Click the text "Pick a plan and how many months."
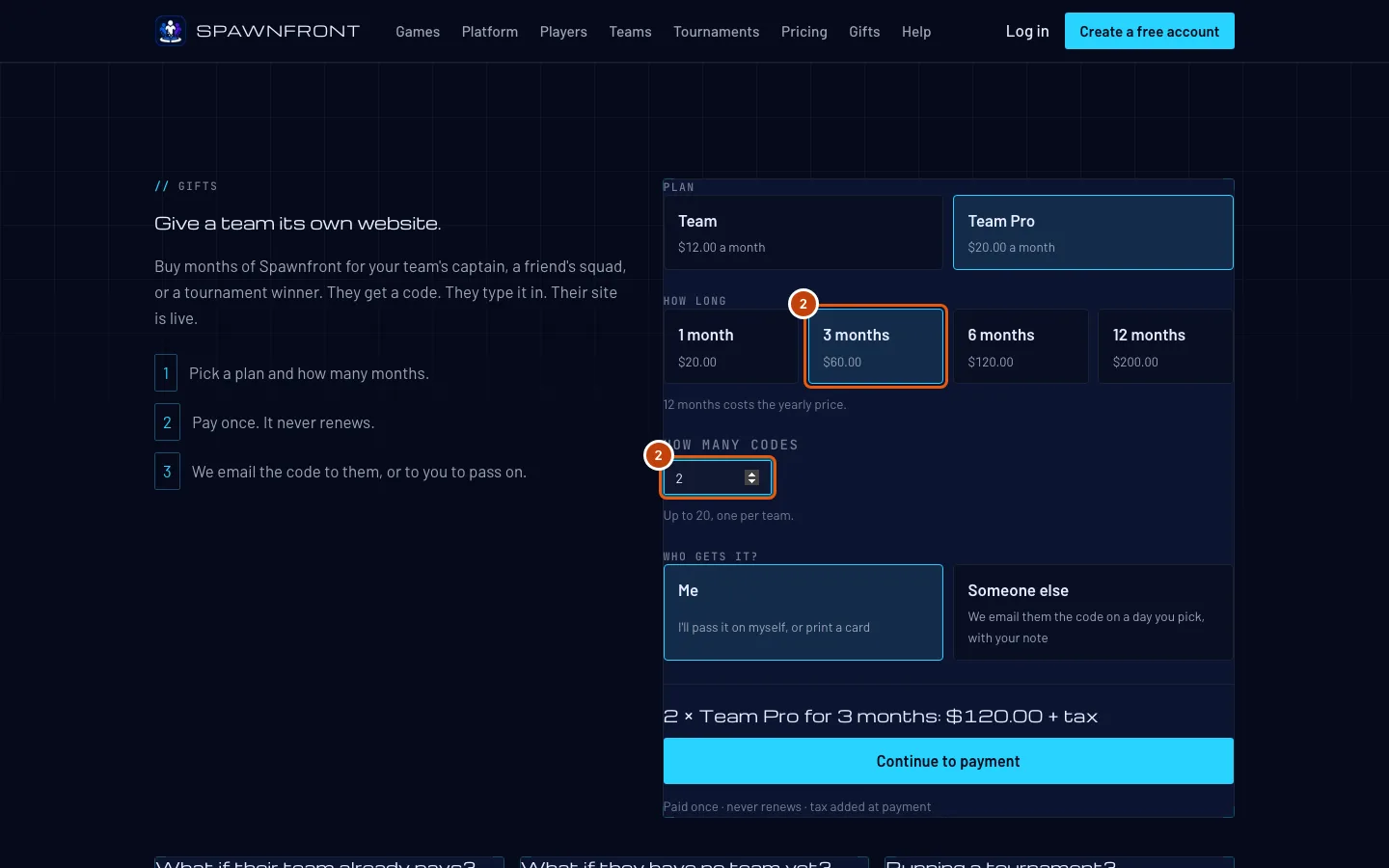This screenshot has width=1389, height=868. pos(309,373)
